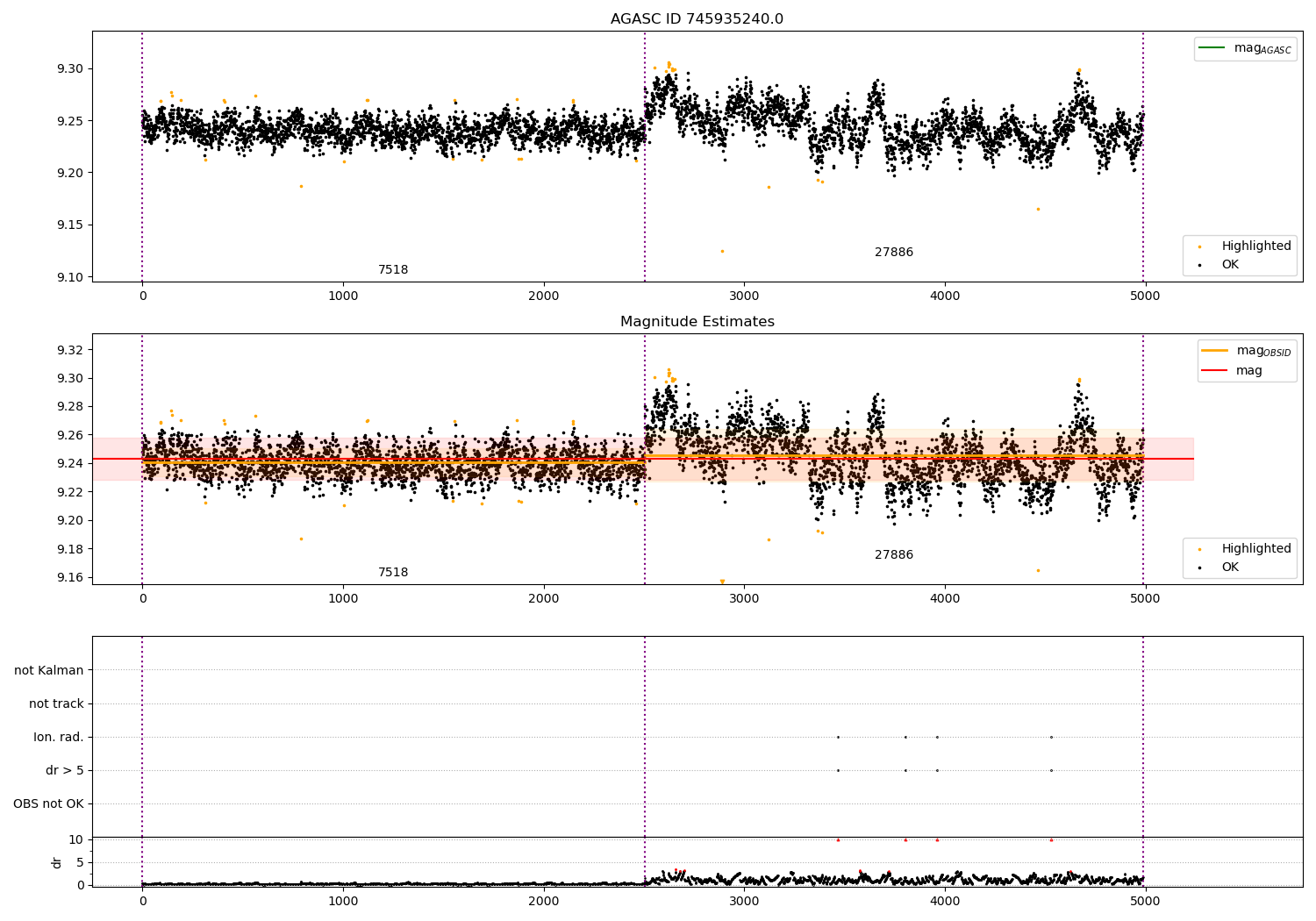Click the 1000 x-tick under top plot

pos(343,296)
